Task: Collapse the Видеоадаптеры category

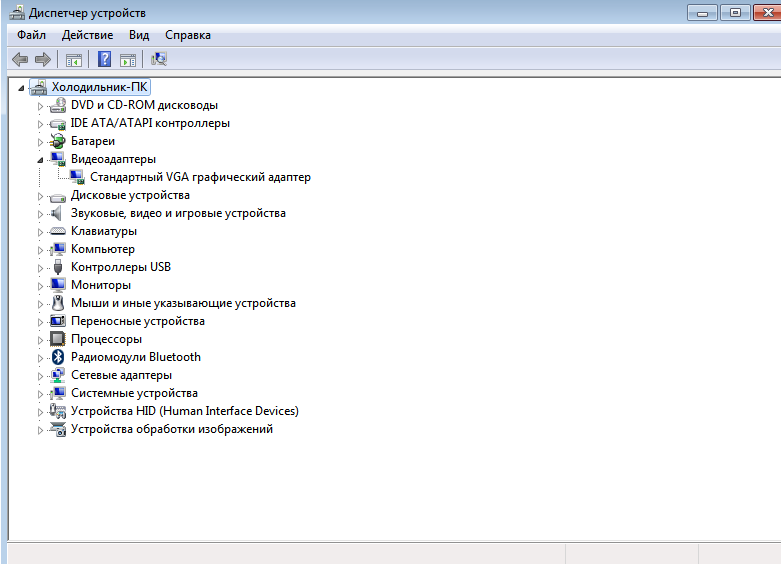Action: [40, 160]
